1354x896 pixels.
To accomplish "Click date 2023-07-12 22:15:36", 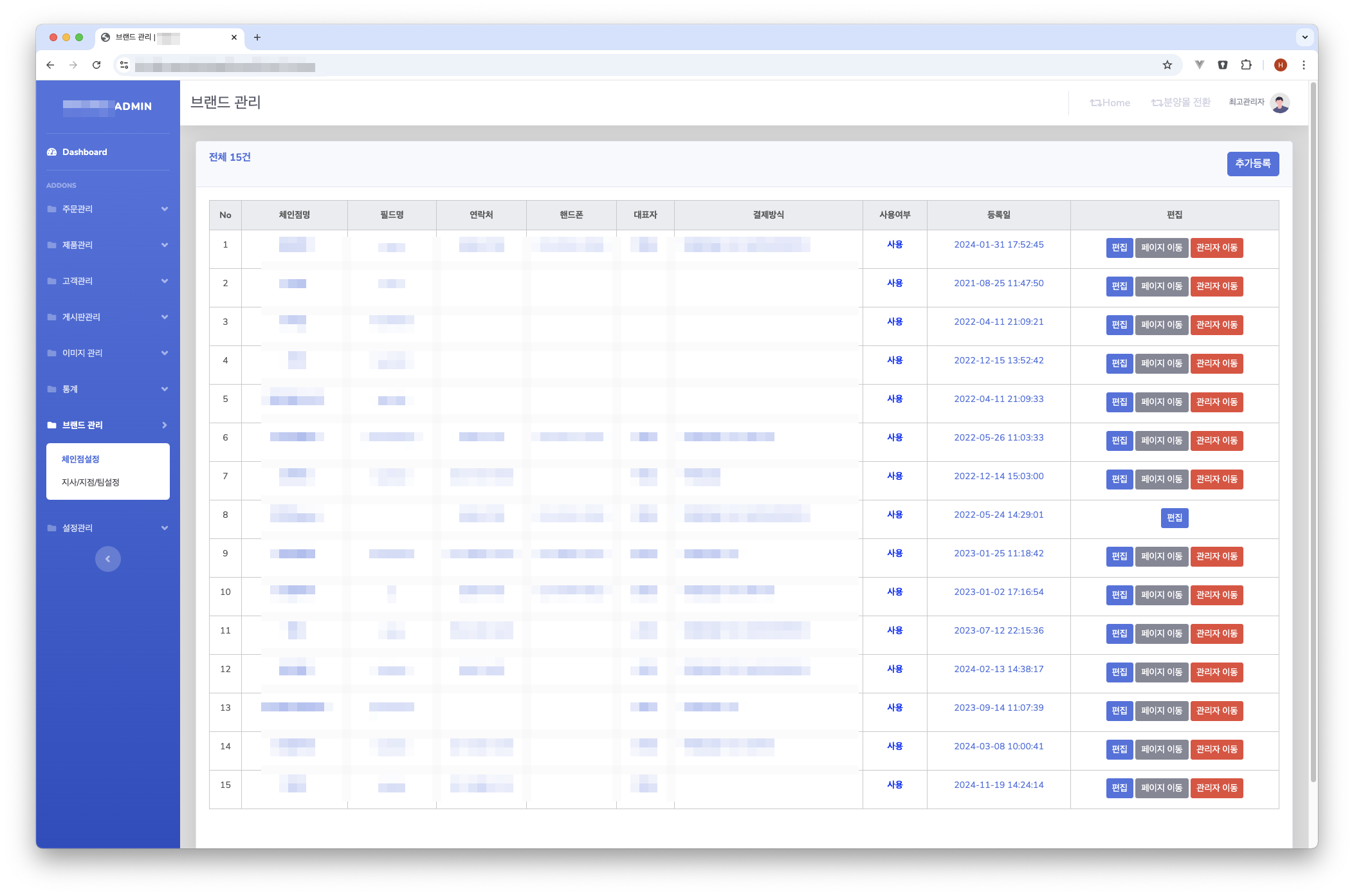I will click(x=998, y=630).
